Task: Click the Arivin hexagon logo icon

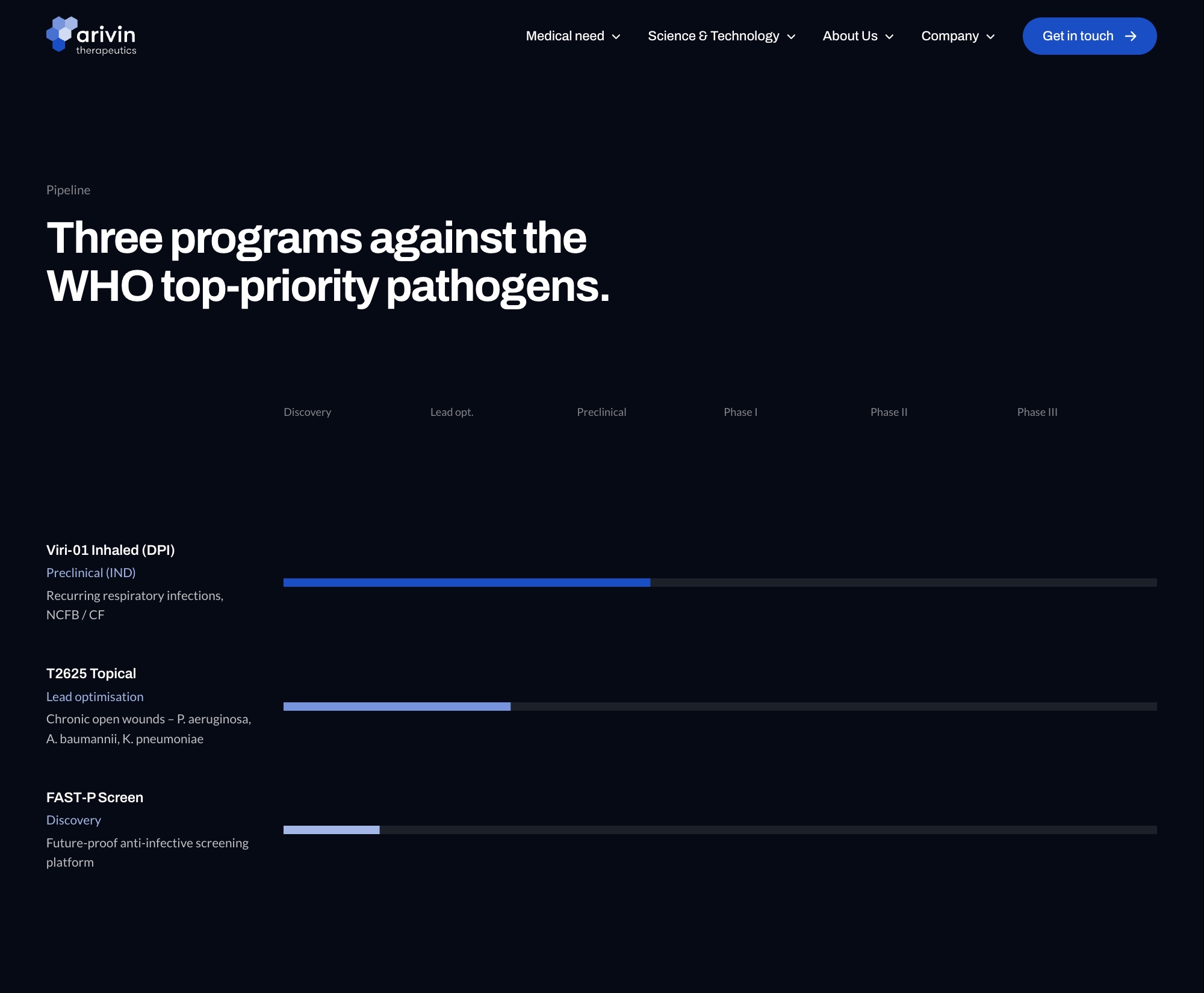Action: tap(61, 34)
